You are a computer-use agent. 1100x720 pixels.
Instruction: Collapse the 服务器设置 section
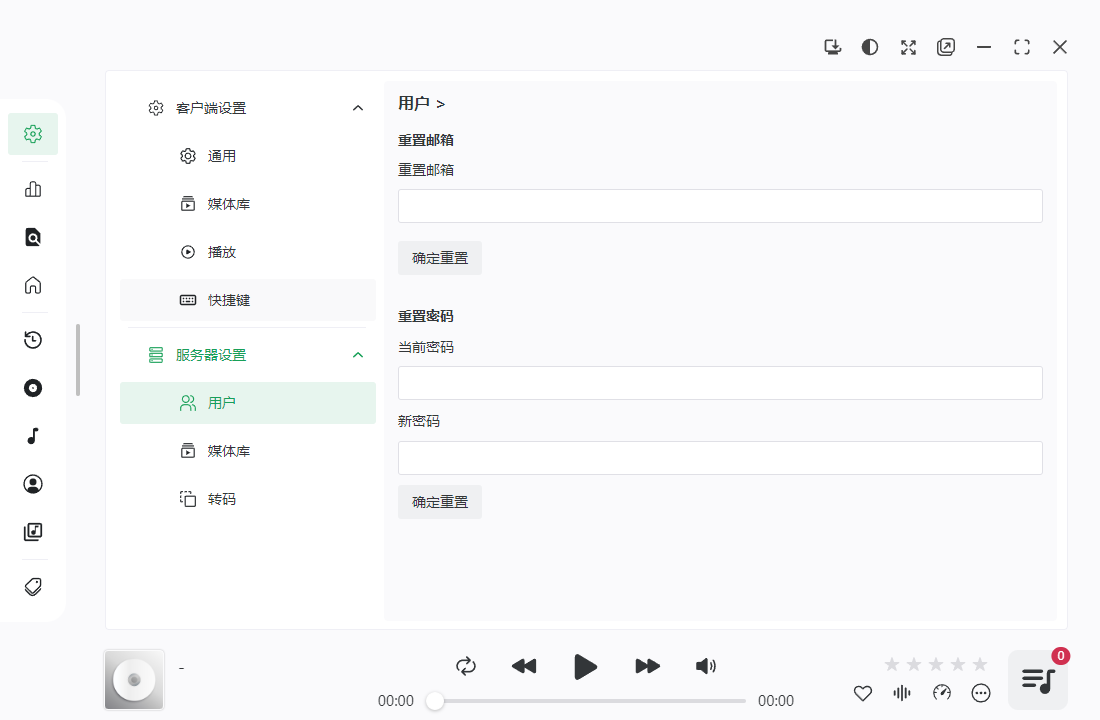pos(358,354)
